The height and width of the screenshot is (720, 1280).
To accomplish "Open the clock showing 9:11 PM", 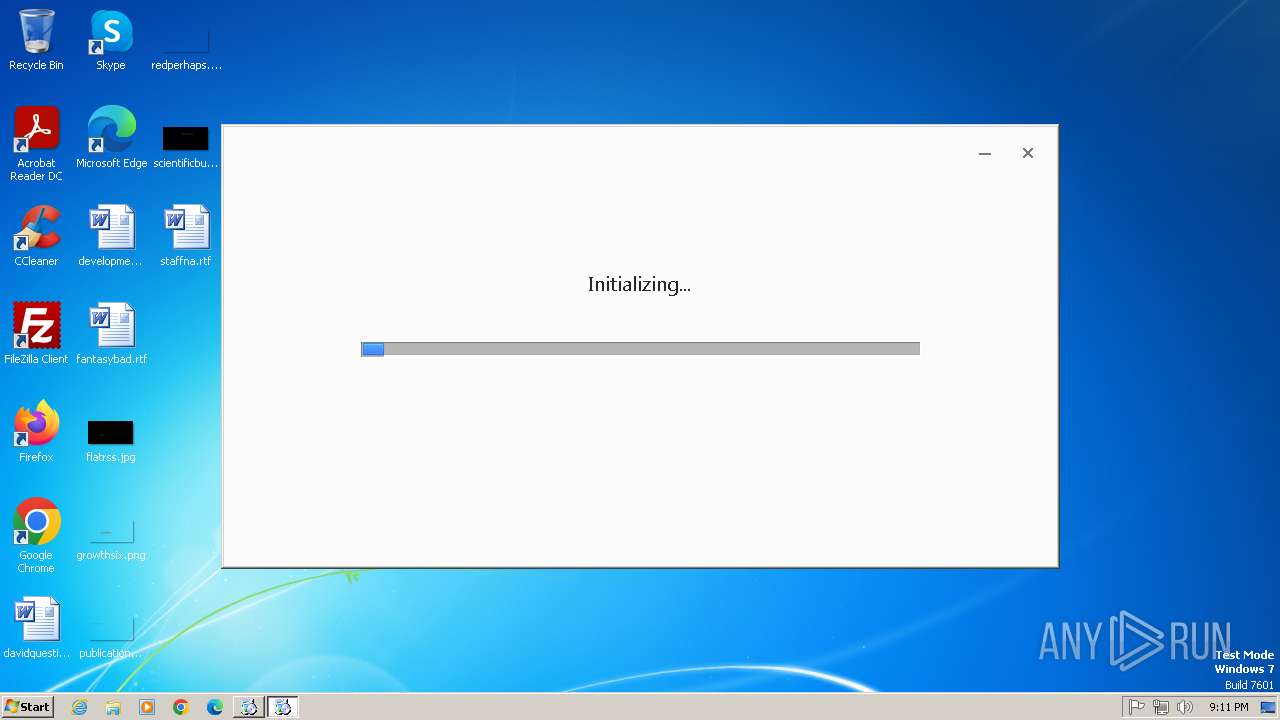I will [x=1228, y=707].
